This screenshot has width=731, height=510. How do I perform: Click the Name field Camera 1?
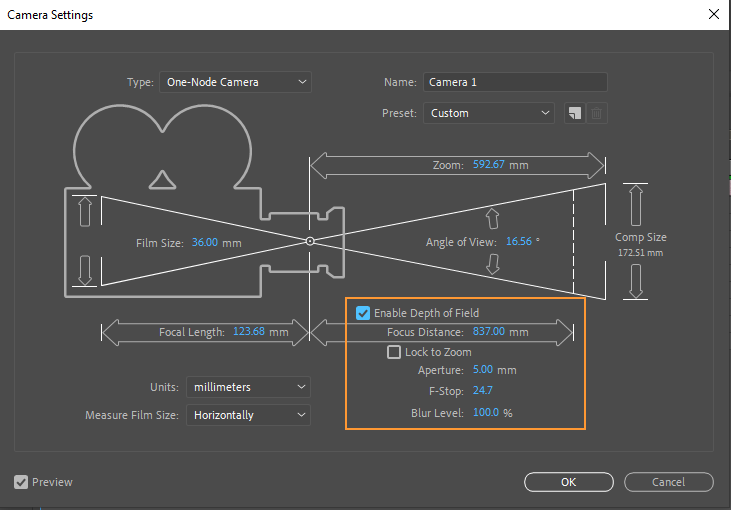pyautogui.click(x=515, y=82)
